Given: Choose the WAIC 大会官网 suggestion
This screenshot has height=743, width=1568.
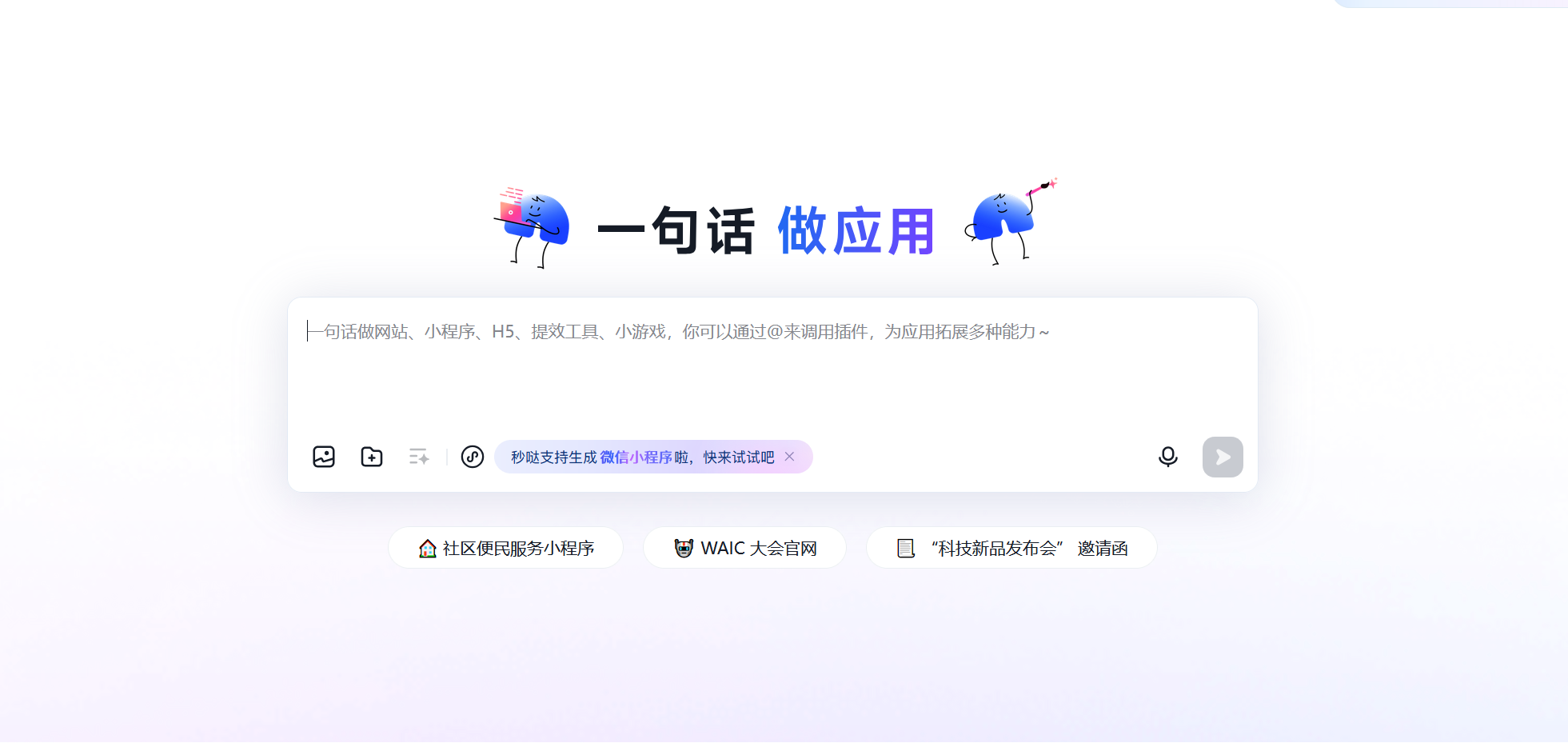Looking at the screenshot, I should coord(744,548).
